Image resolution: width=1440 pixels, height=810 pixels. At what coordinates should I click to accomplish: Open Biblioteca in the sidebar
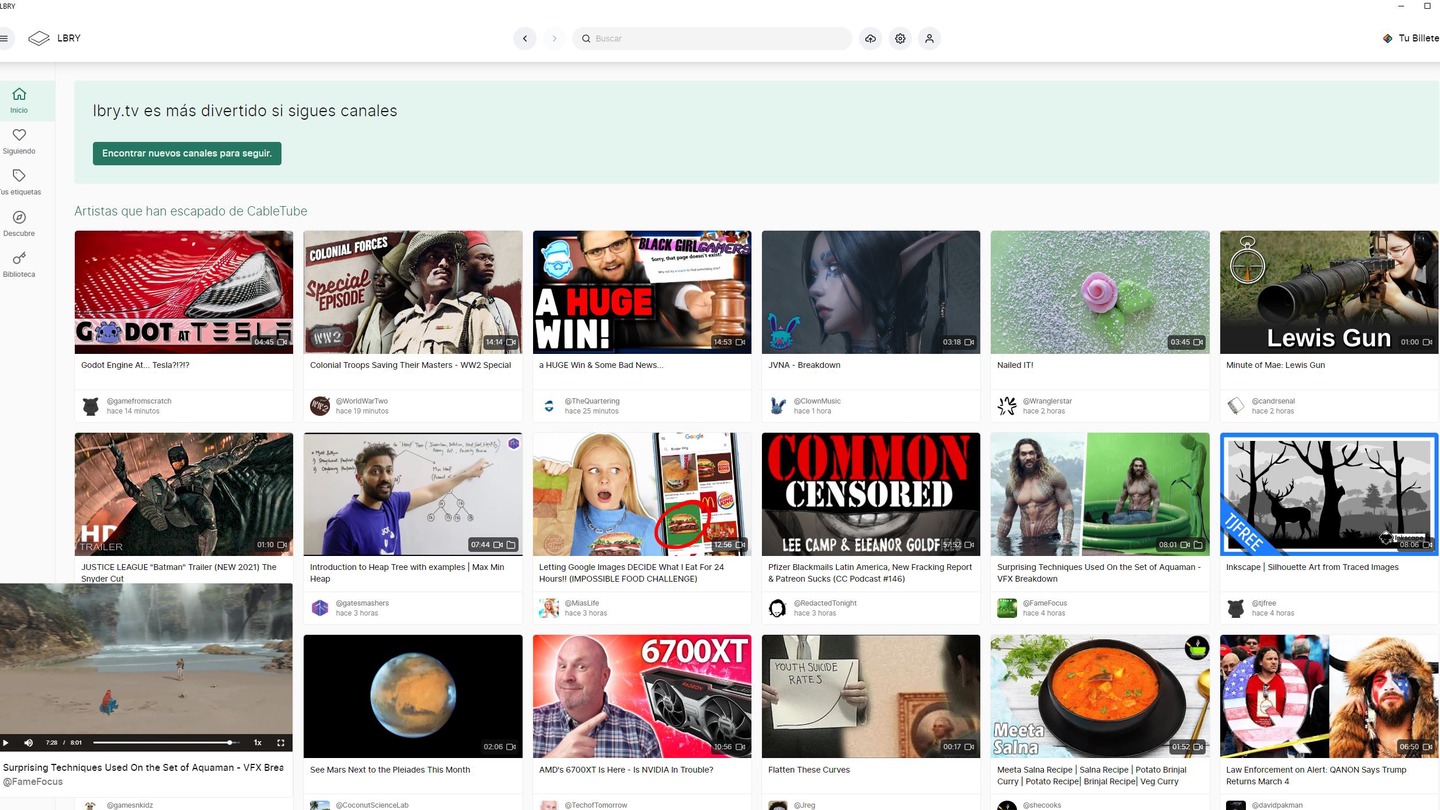pyautogui.click(x=19, y=264)
